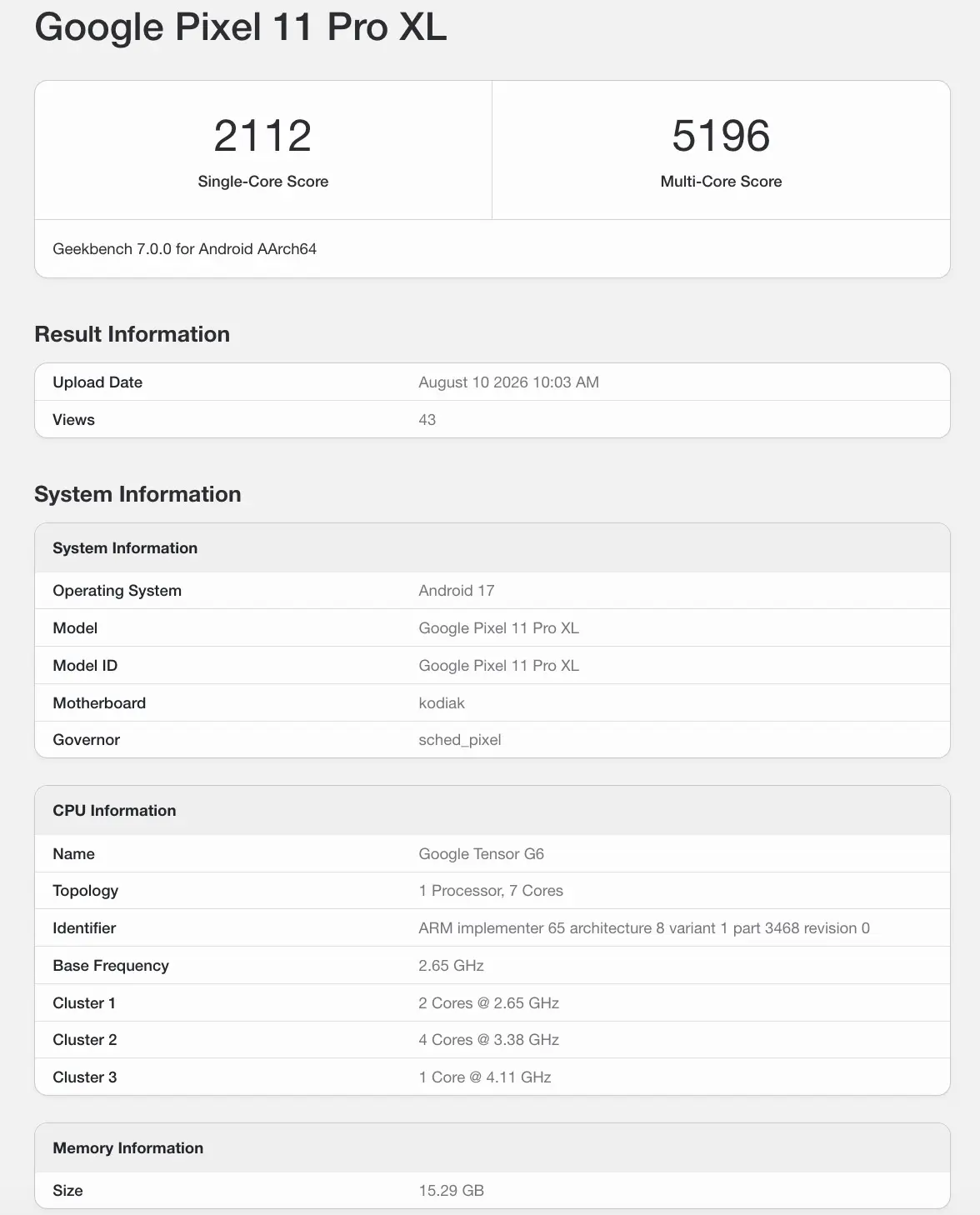Select the 1 Core @ 4.11 GHz value
The width and height of the screenshot is (980, 1215).
coord(485,1077)
